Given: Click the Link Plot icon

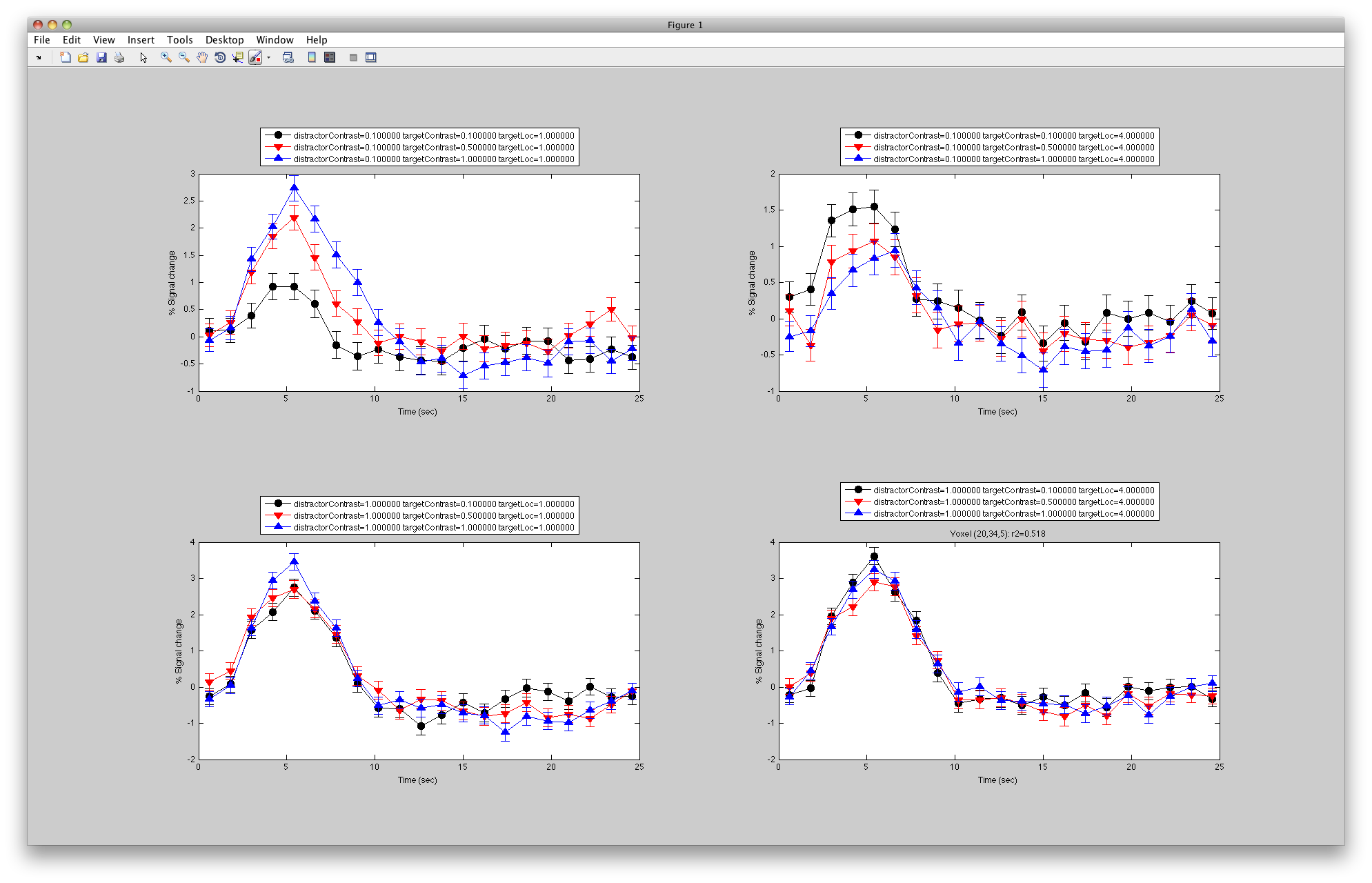Looking at the screenshot, I should point(288,57).
